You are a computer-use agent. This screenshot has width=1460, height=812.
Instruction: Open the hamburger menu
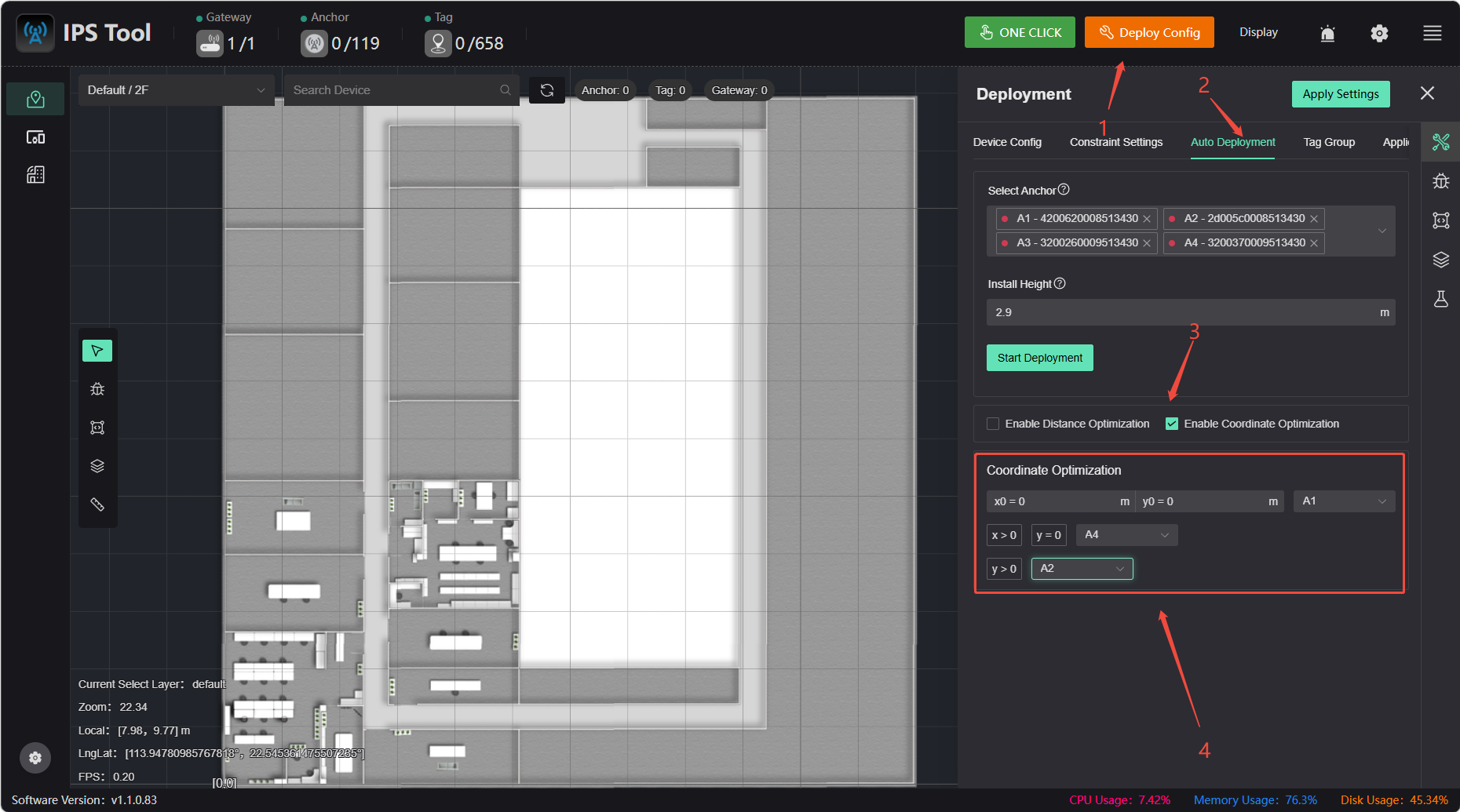[1433, 33]
